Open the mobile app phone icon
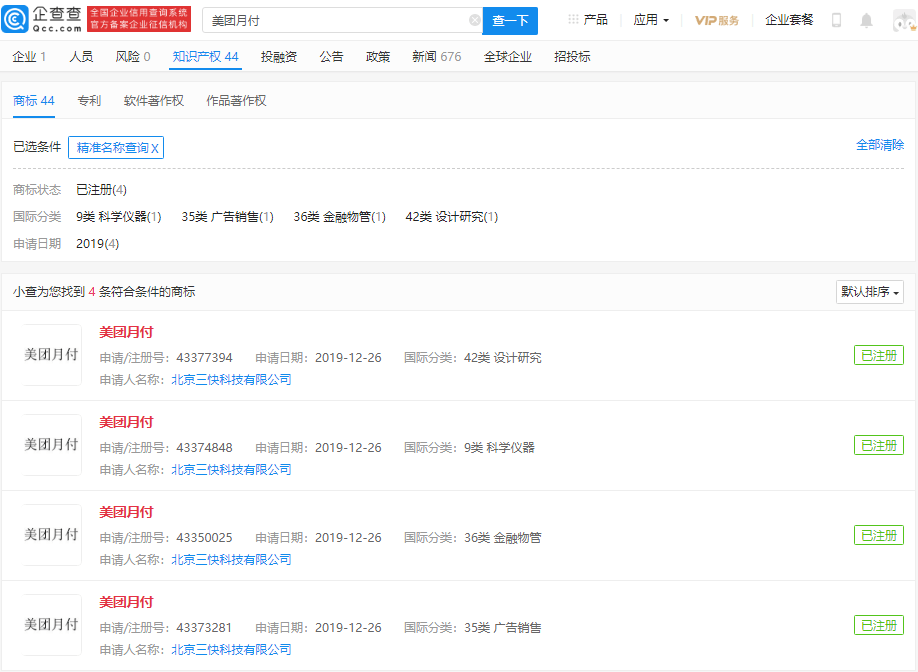The image size is (918, 672). click(837, 20)
